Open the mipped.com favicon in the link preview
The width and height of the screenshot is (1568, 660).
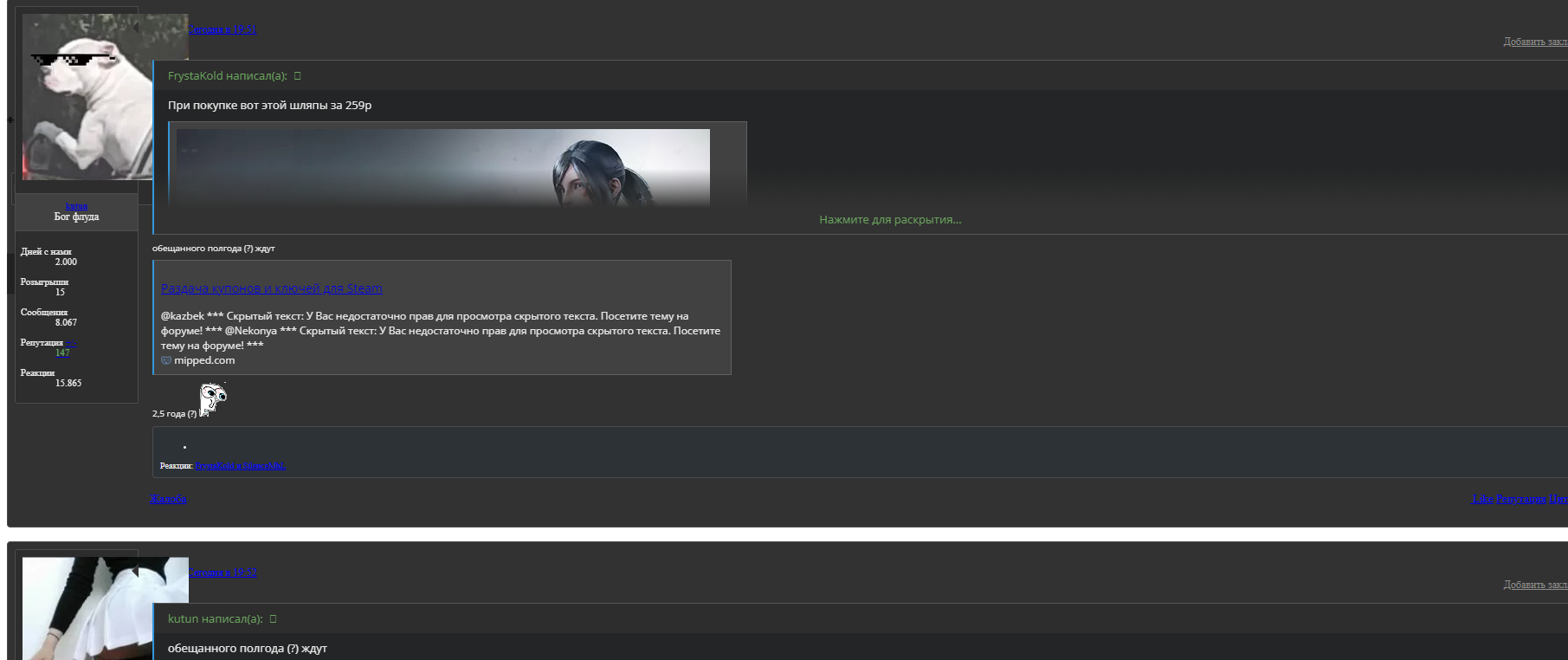pyautogui.click(x=166, y=360)
